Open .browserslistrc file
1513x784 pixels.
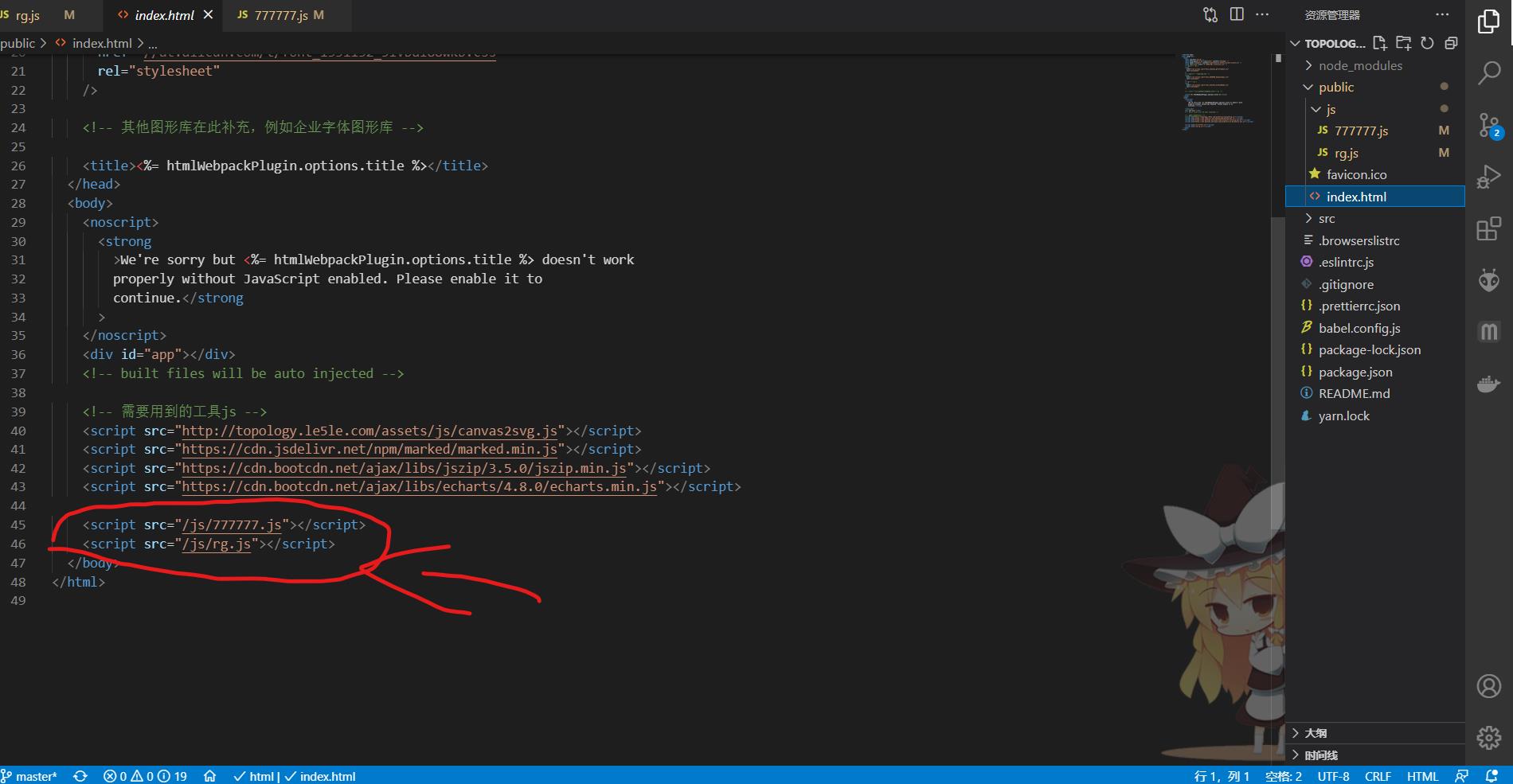click(x=1359, y=240)
